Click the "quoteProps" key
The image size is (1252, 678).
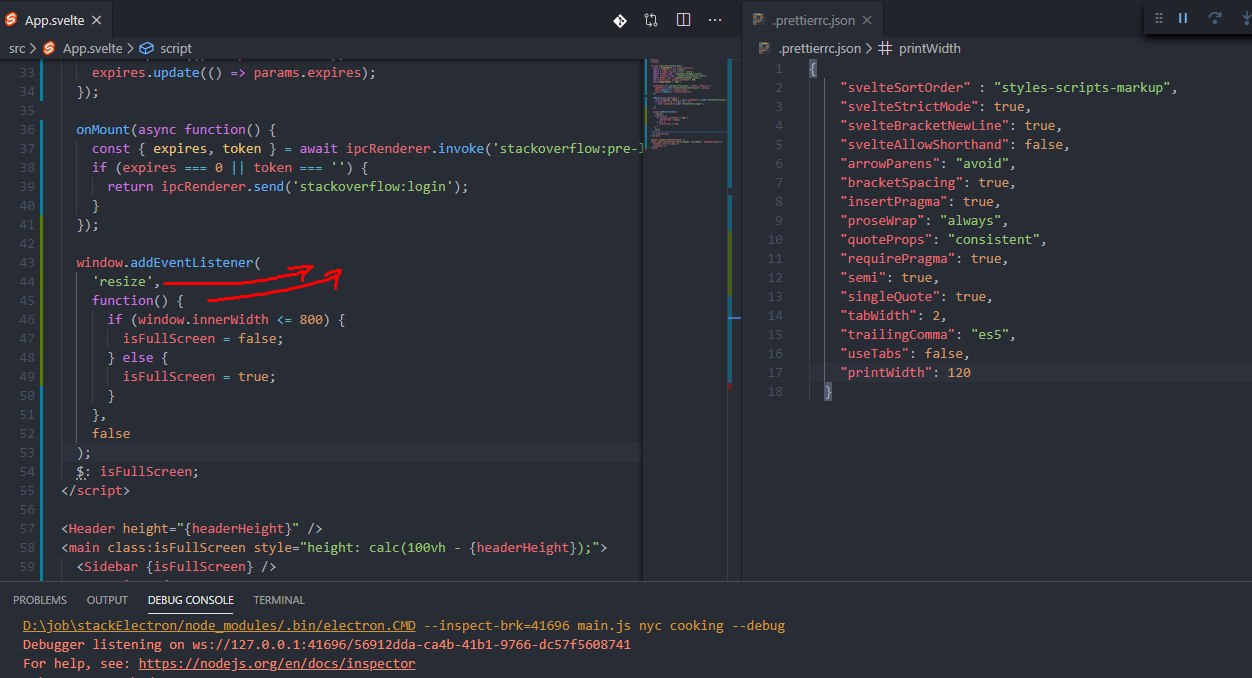point(890,240)
